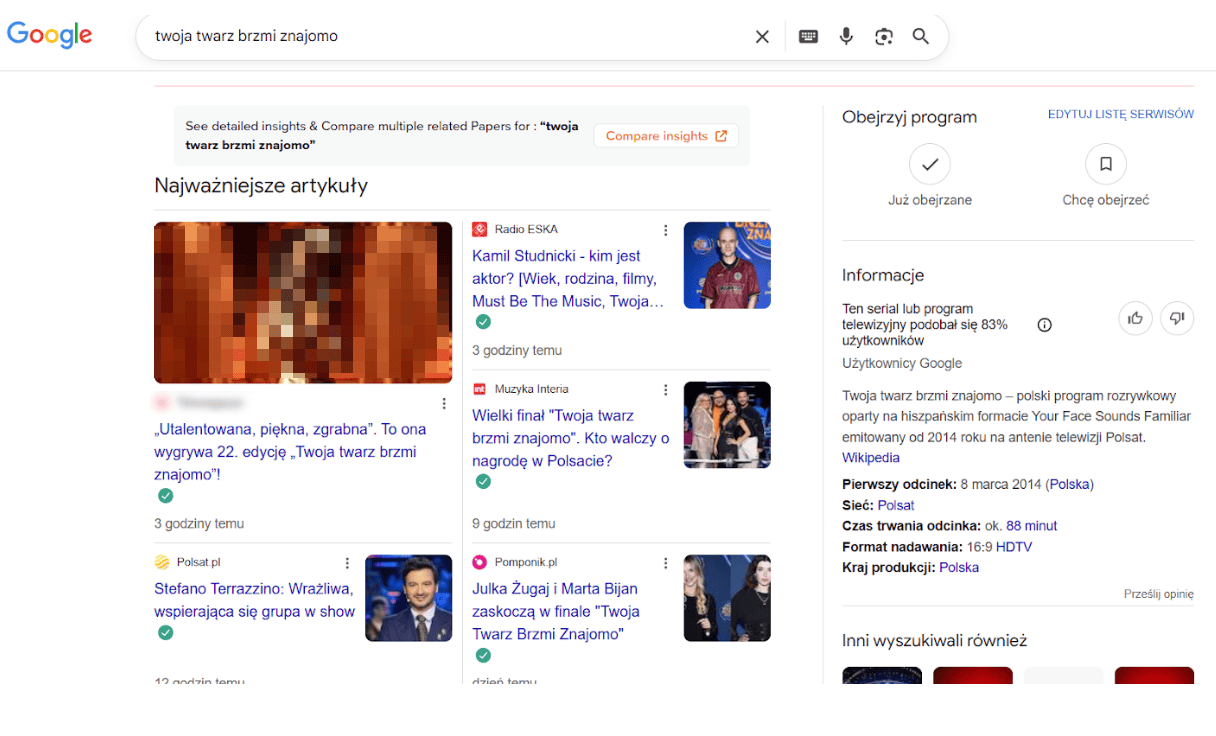Open the Wikipedia source link

(870, 458)
